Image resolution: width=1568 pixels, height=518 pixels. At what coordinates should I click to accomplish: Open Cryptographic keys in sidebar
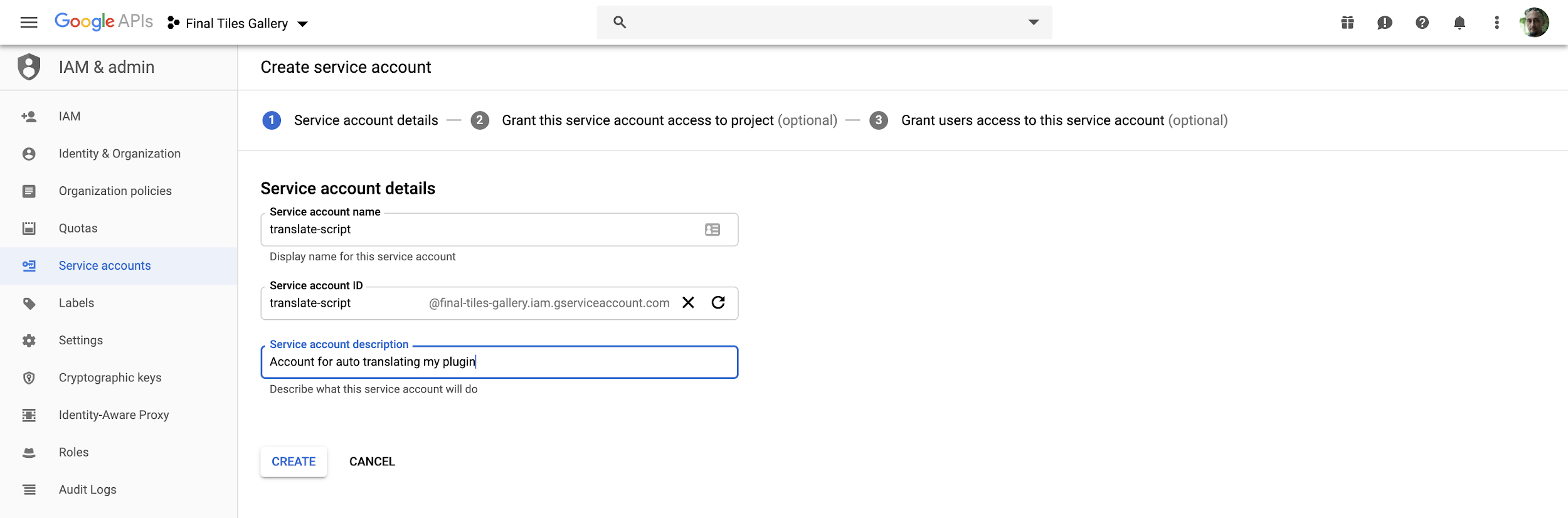click(x=110, y=378)
